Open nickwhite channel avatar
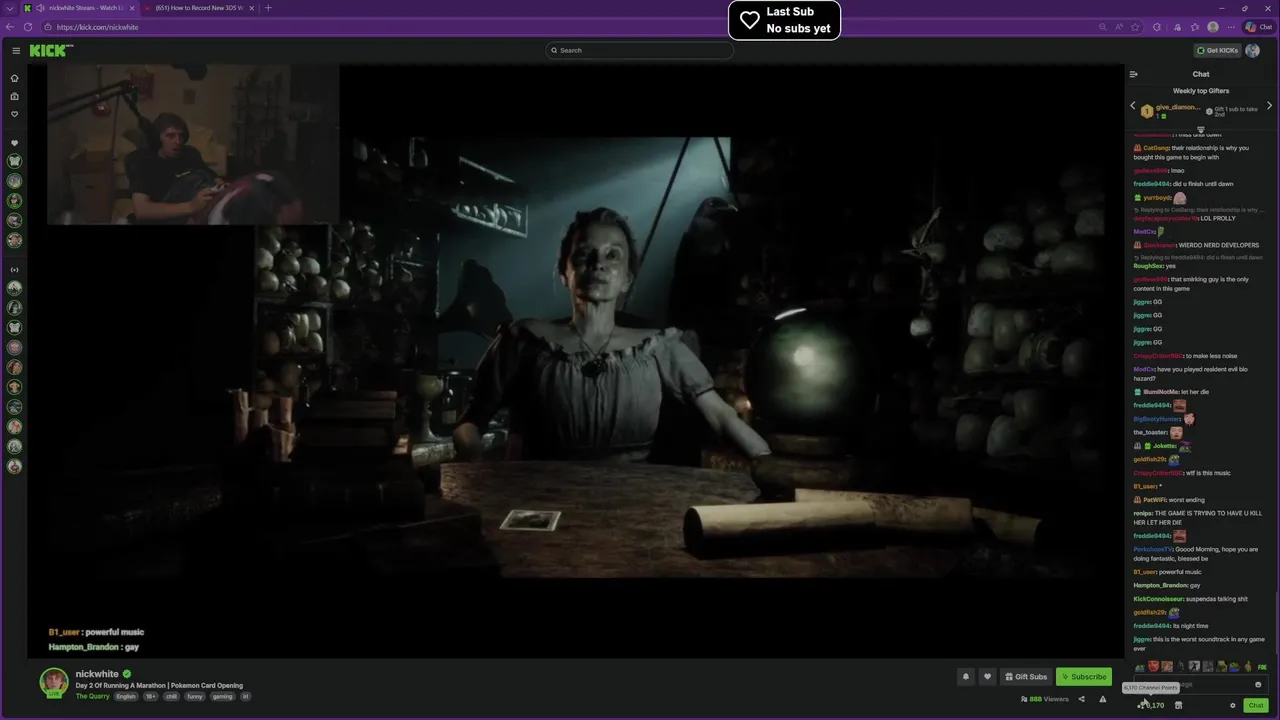Screen dimensions: 1280x720 click(x=54, y=682)
